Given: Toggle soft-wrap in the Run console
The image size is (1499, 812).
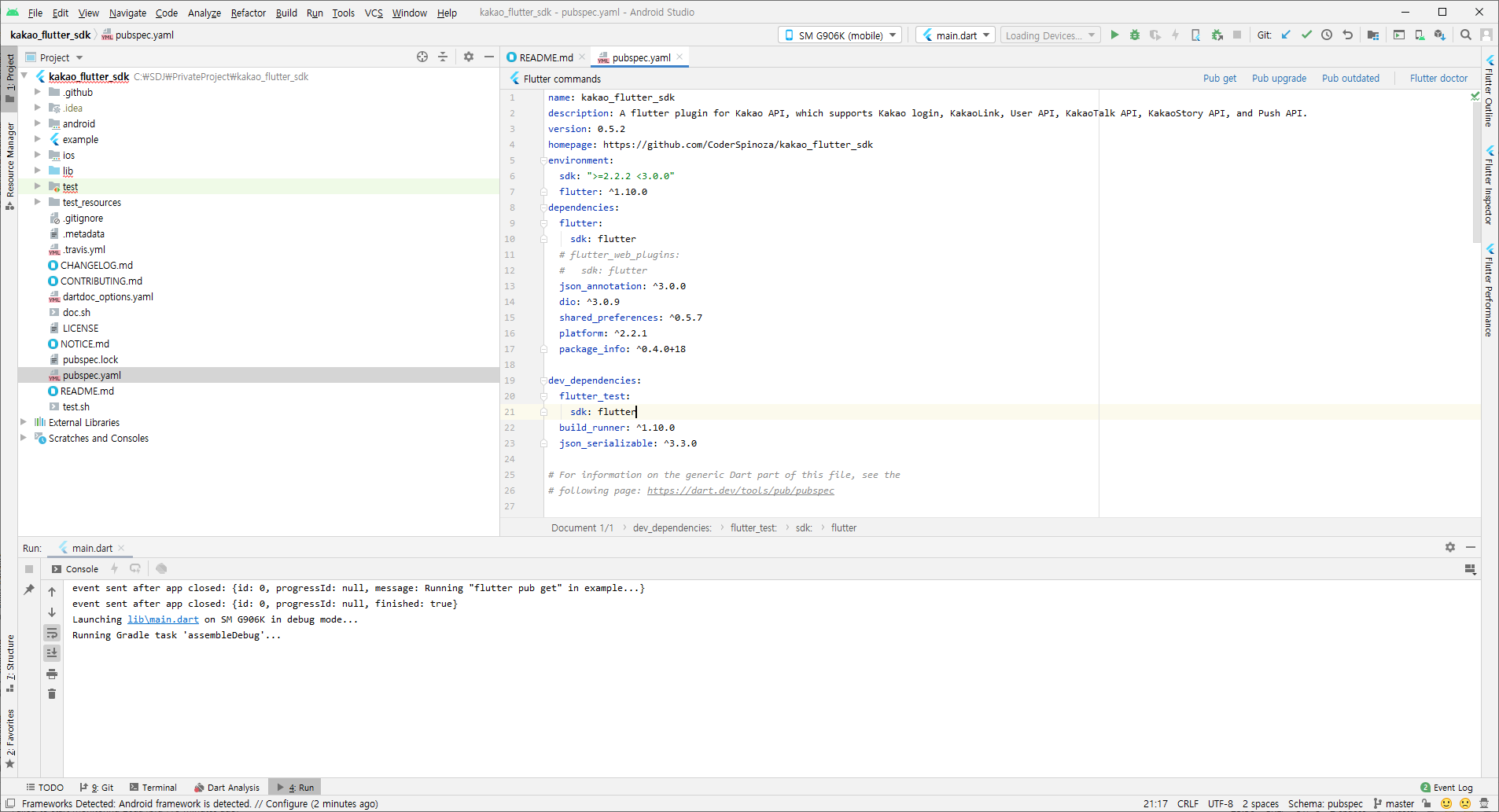Looking at the screenshot, I should click(x=52, y=633).
